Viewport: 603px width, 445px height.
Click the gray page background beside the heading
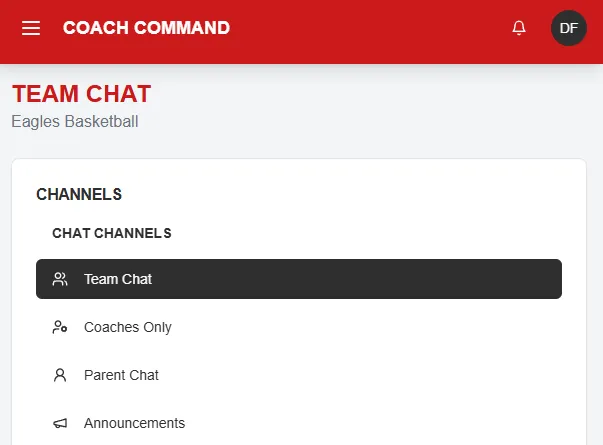(400, 105)
